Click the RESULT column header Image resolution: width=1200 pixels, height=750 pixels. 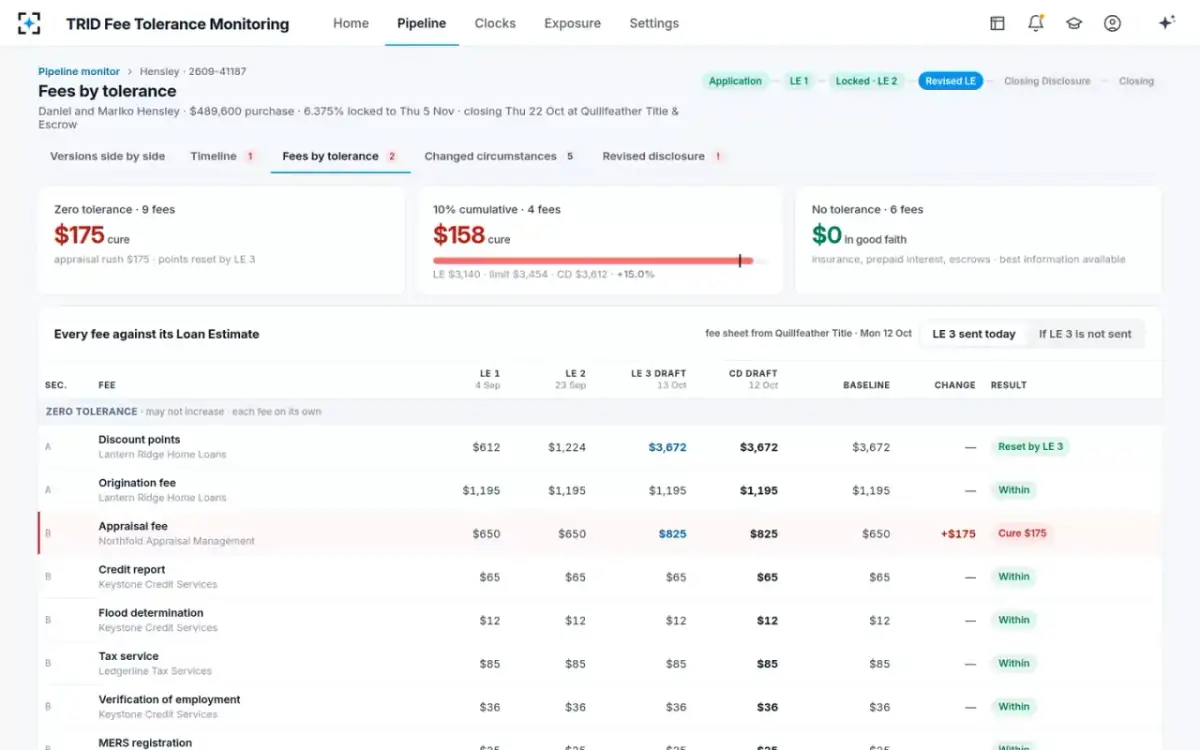(x=1009, y=385)
